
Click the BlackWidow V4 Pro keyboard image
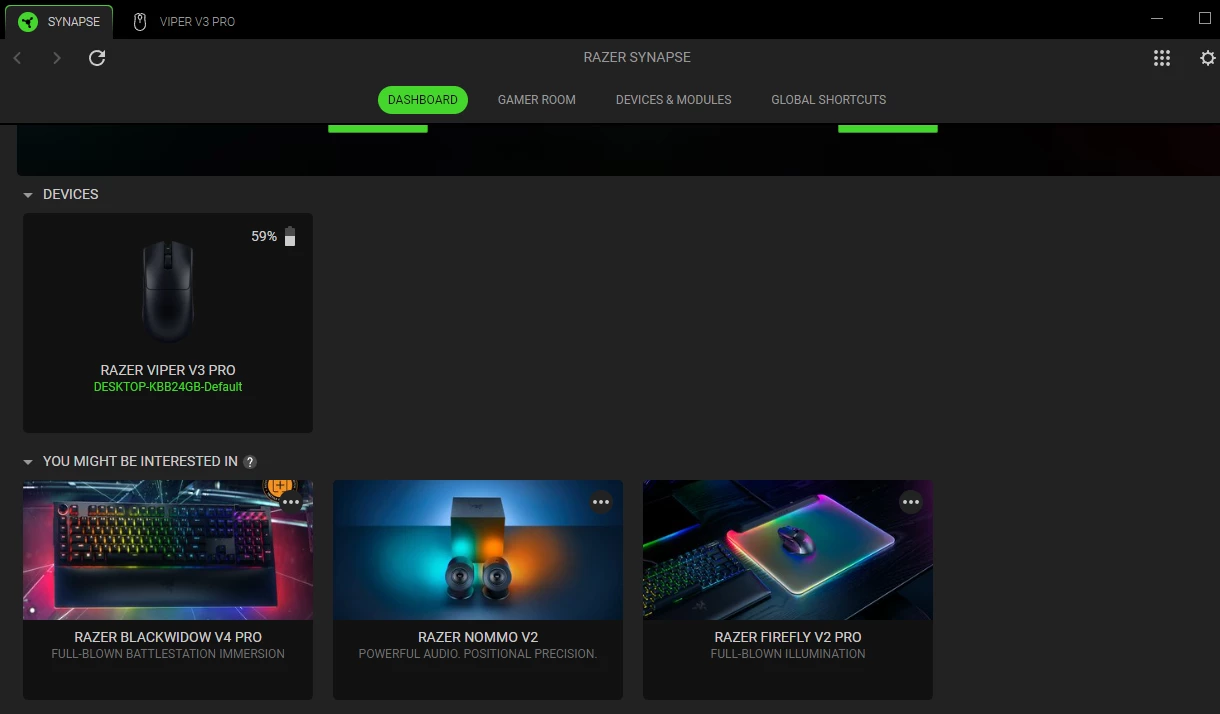[168, 550]
